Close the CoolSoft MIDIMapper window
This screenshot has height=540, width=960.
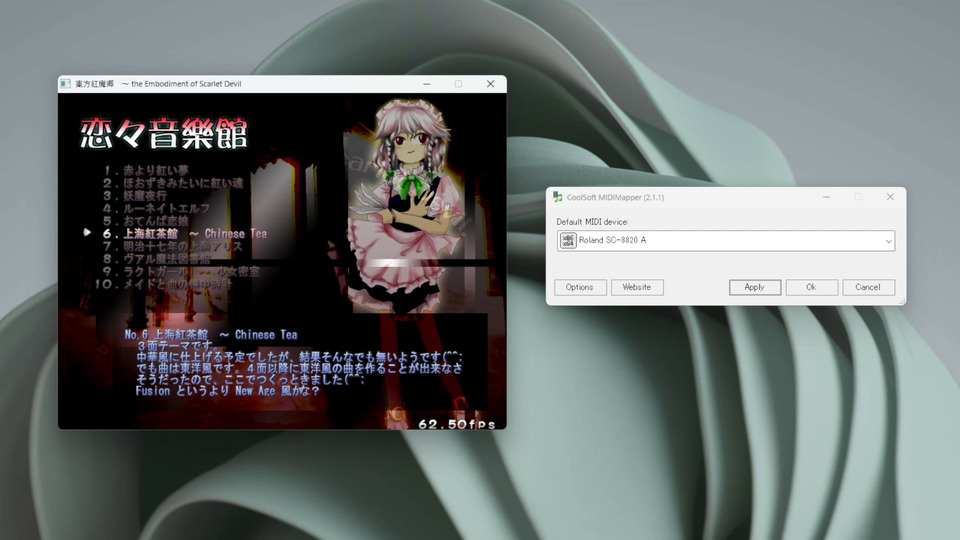point(890,197)
